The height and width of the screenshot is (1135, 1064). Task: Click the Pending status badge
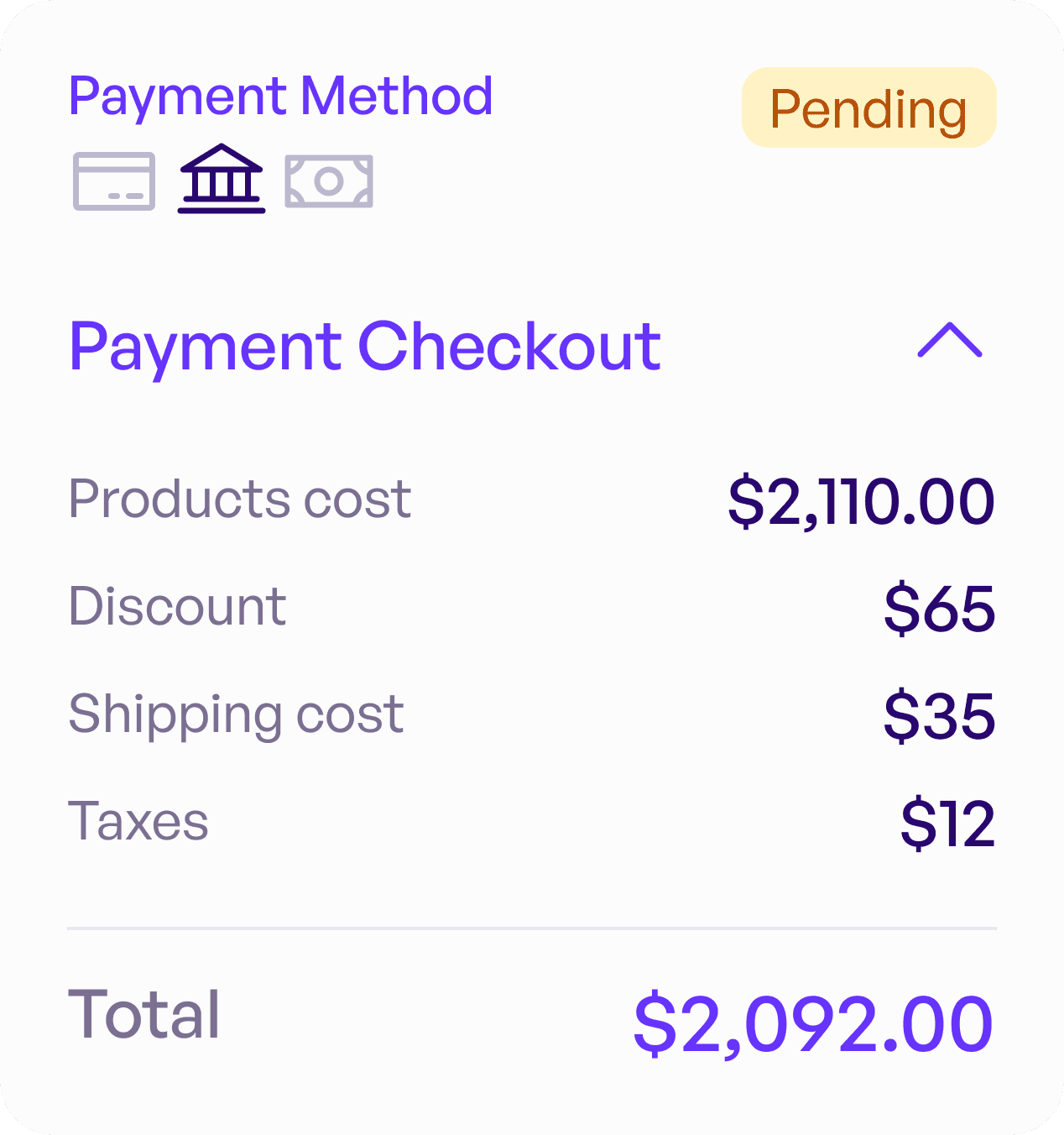tap(869, 107)
